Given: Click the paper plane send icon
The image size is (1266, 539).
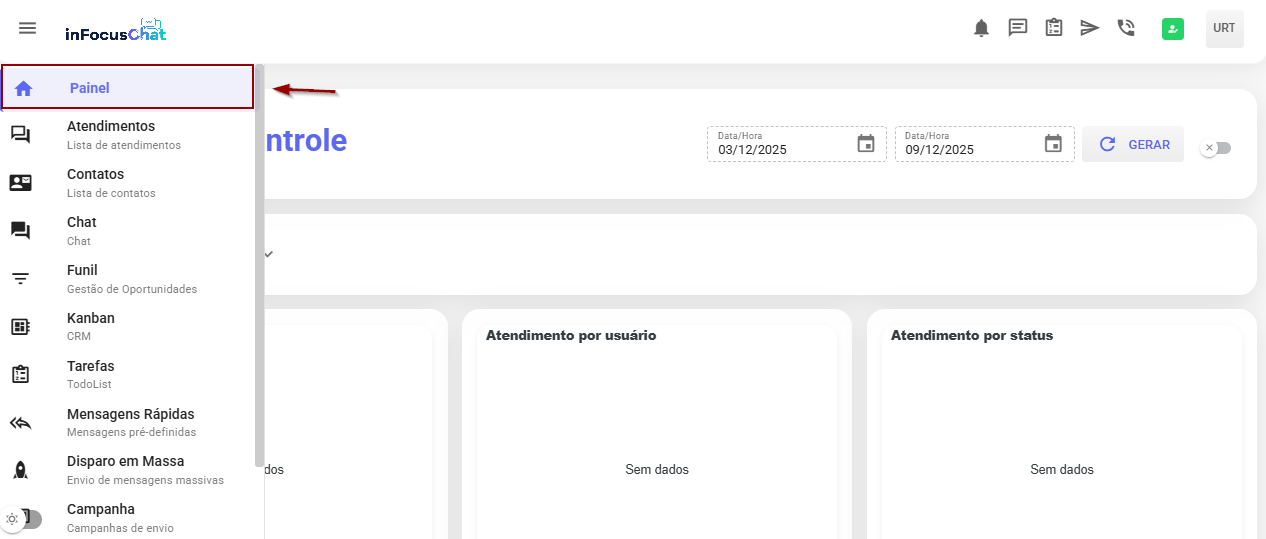Looking at the screenshot, I should (x=1089, y=28).
